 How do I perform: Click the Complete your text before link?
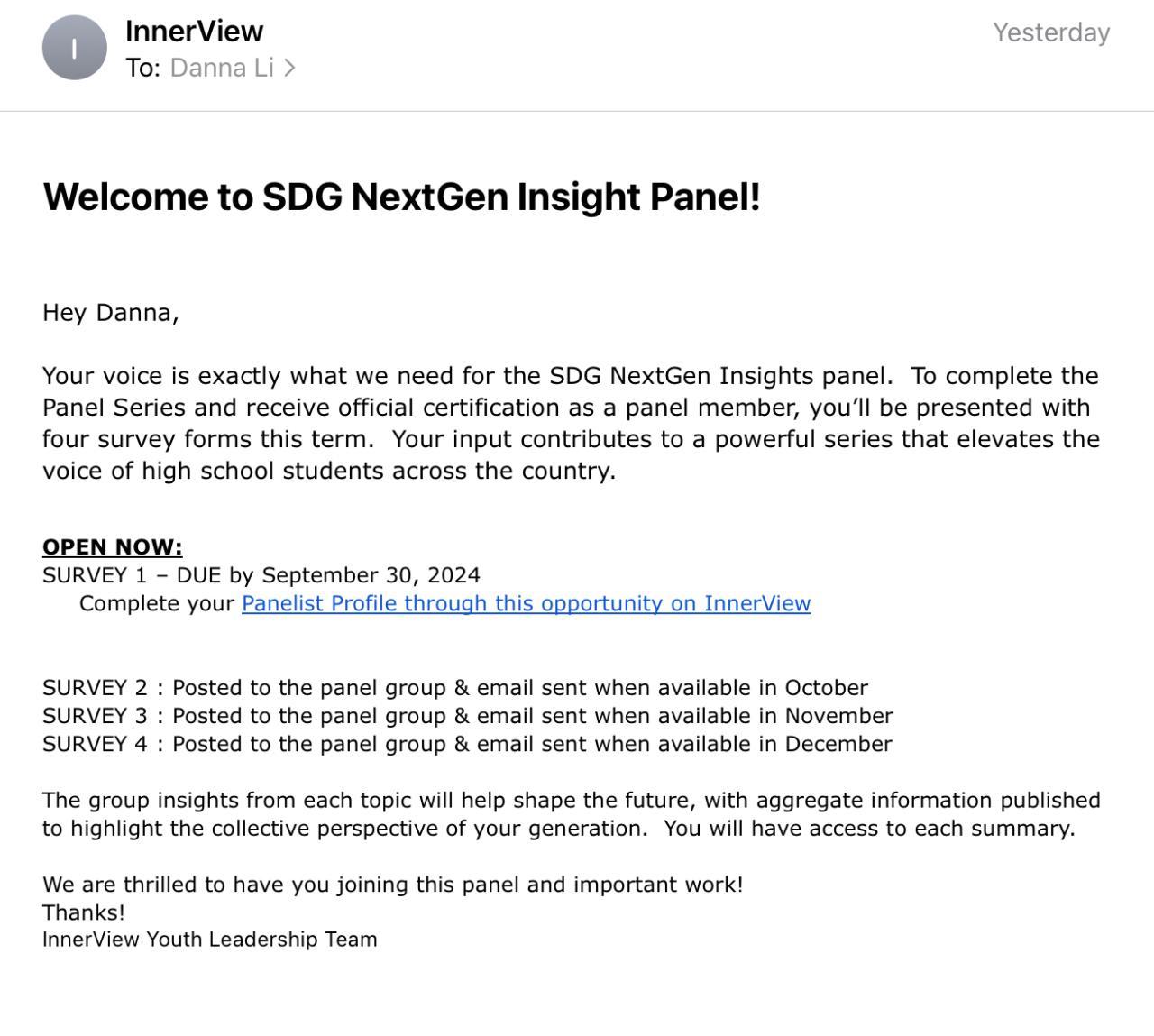click(x=156, y=603)
